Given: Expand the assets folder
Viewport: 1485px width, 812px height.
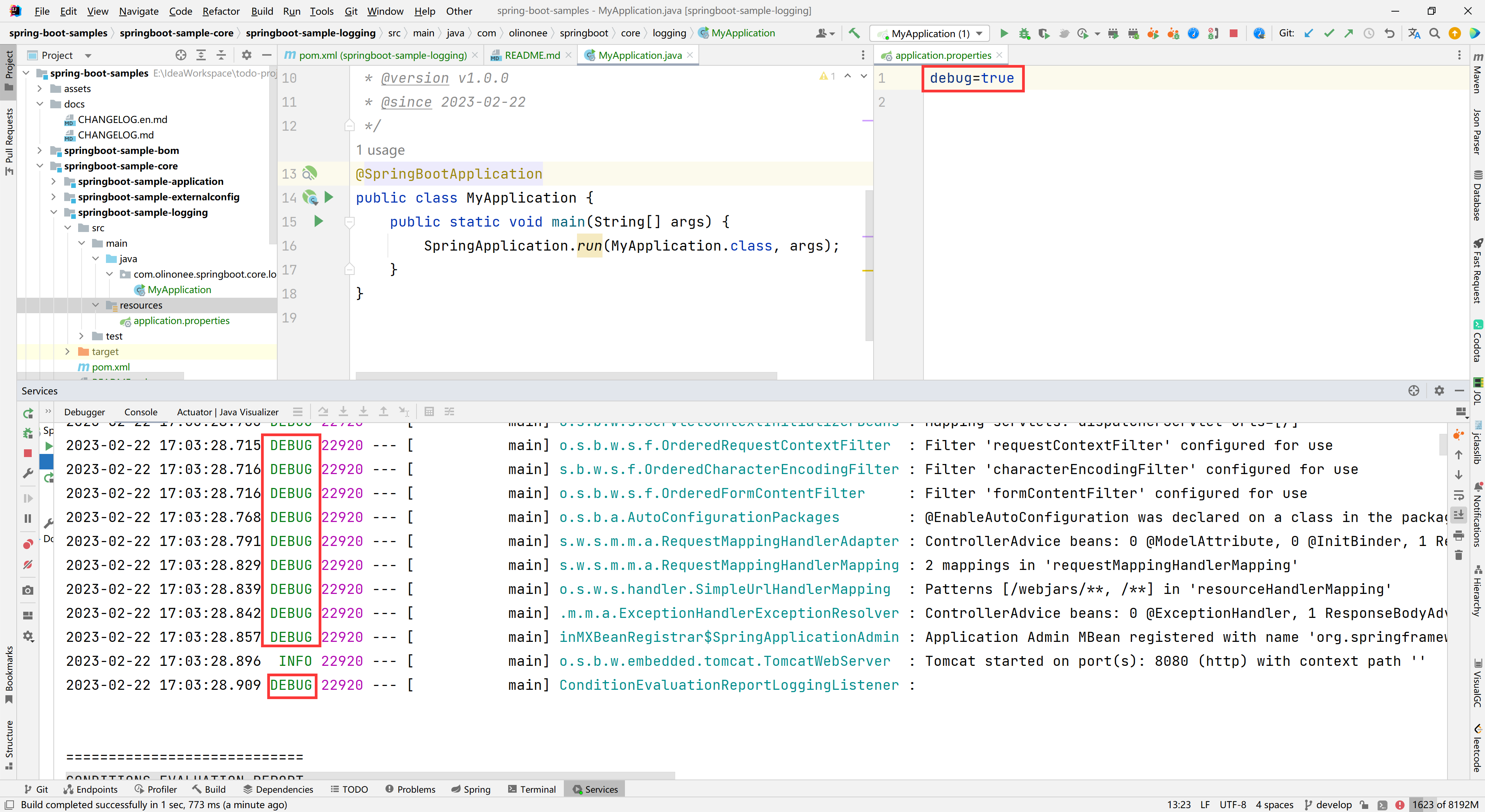Looking at the screenshot, I should pyautogui.click(x=39, y=89).
